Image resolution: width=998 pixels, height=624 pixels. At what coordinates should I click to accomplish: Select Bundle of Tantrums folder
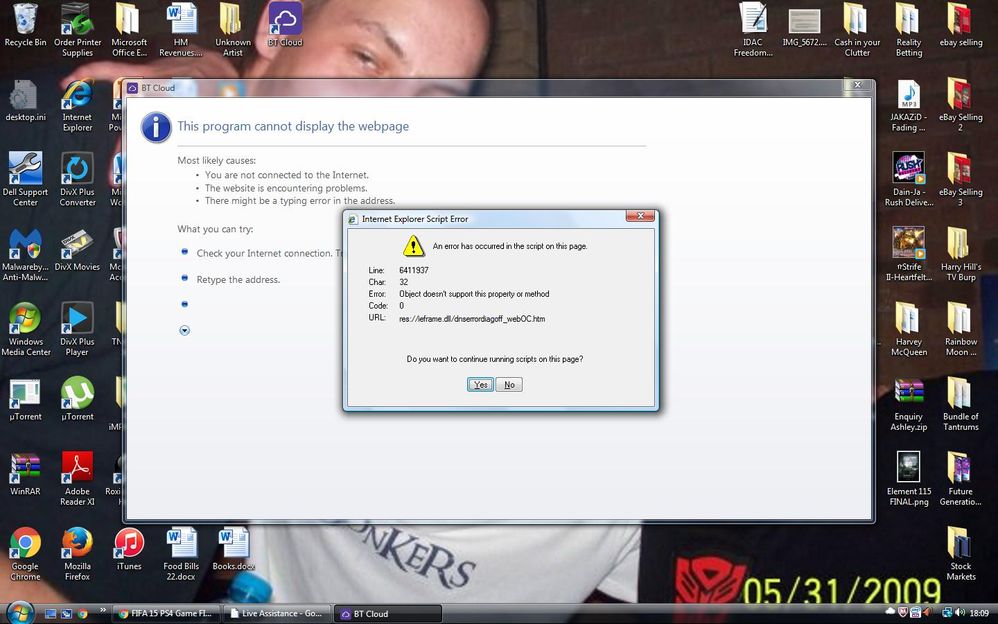tap(960, 405)
